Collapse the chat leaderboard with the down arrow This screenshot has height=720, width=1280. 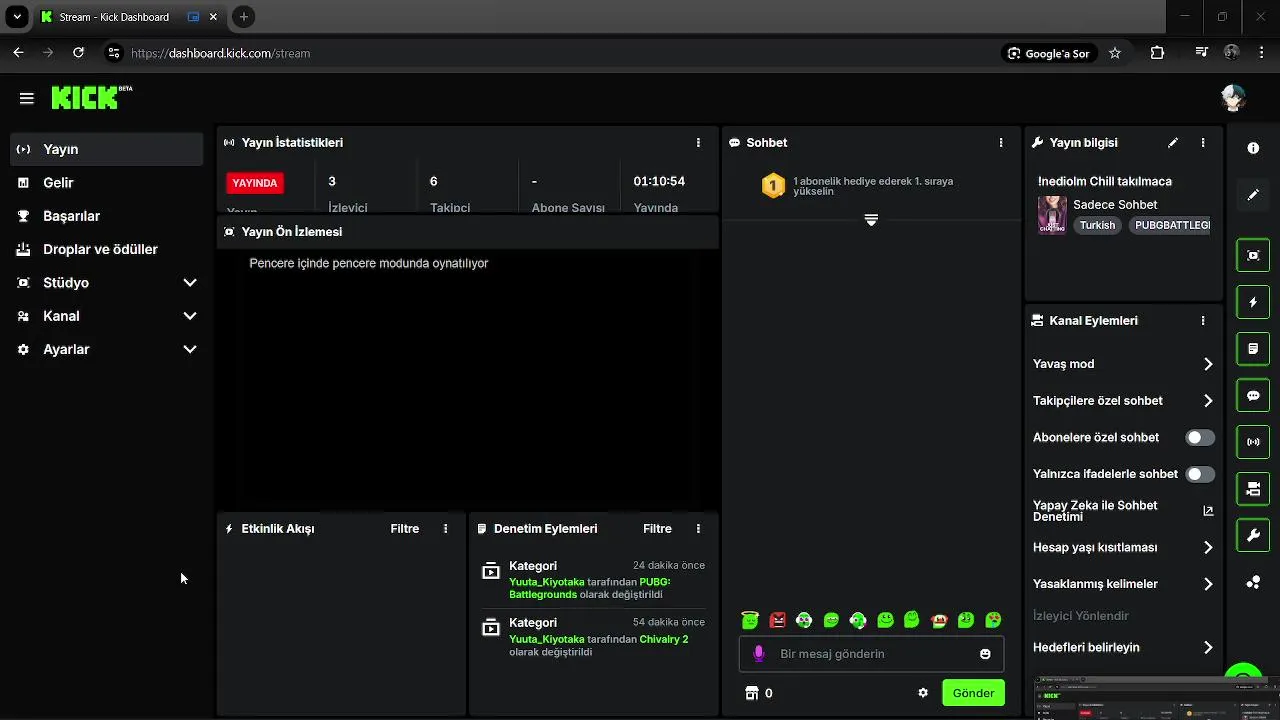(x=871, y=220)
